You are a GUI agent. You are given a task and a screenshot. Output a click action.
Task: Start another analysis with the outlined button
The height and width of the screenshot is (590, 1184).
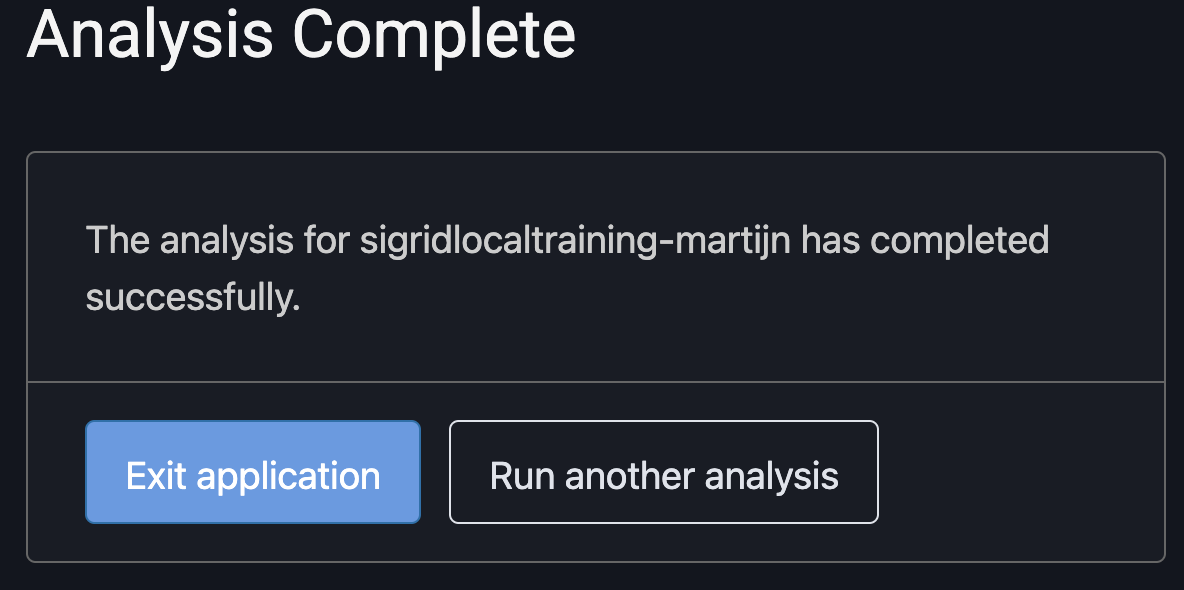pos(663,472)
